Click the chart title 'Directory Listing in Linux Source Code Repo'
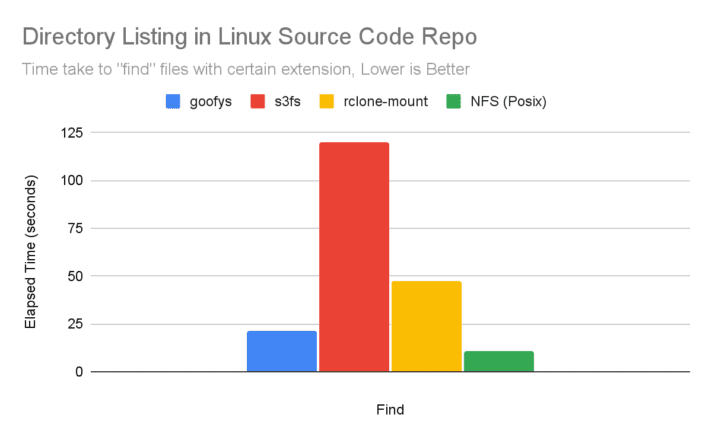The image size is (712, 440). point(249,38)
